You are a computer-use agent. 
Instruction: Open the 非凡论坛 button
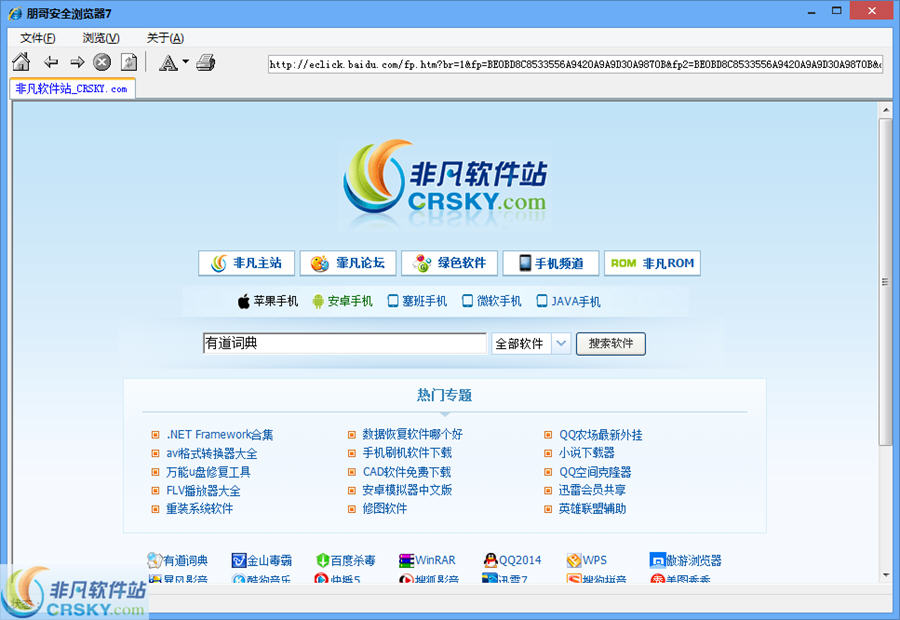click(x=348, y=263)
